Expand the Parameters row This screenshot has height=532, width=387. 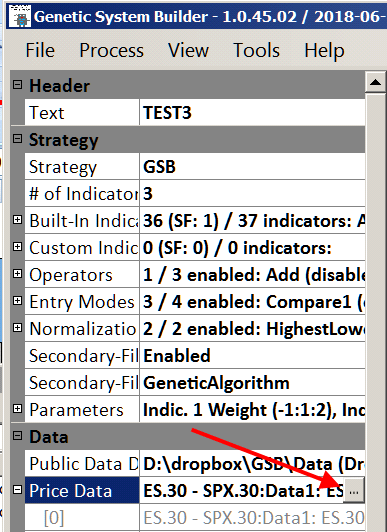18,409
